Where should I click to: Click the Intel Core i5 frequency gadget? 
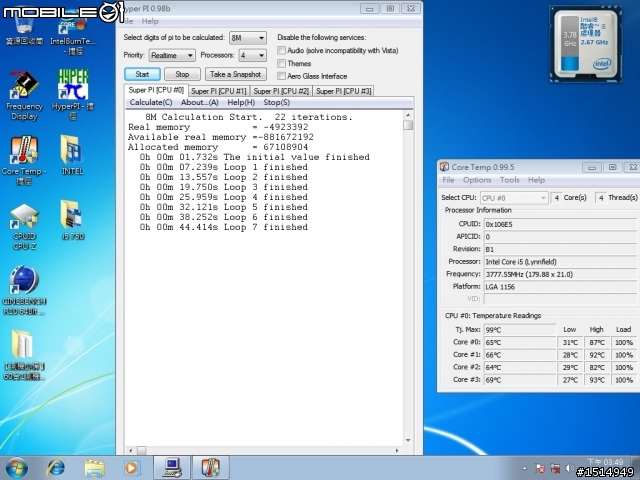point(586,44)
